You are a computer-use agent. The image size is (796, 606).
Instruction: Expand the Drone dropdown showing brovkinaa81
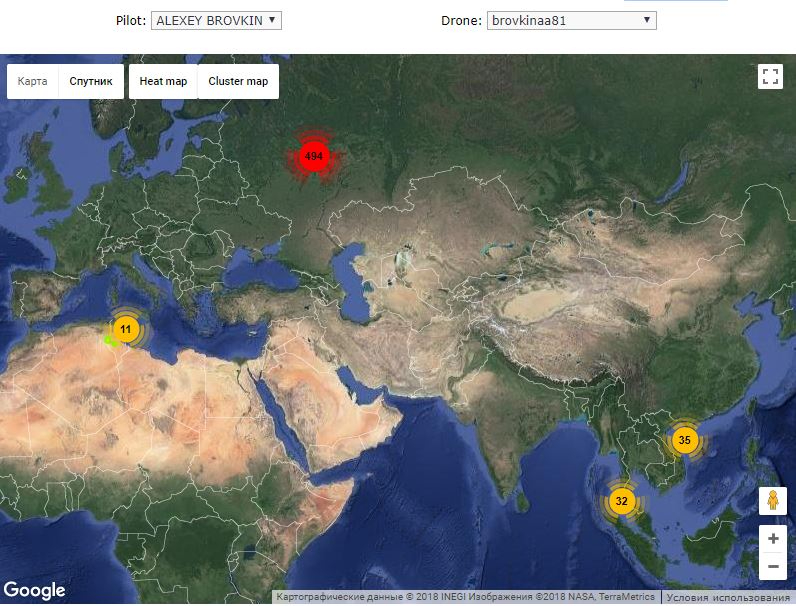(571, 20)
